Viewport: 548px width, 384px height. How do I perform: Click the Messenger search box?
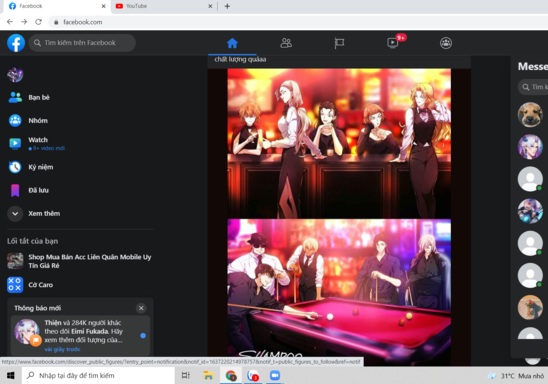click(x=533, y=87)
